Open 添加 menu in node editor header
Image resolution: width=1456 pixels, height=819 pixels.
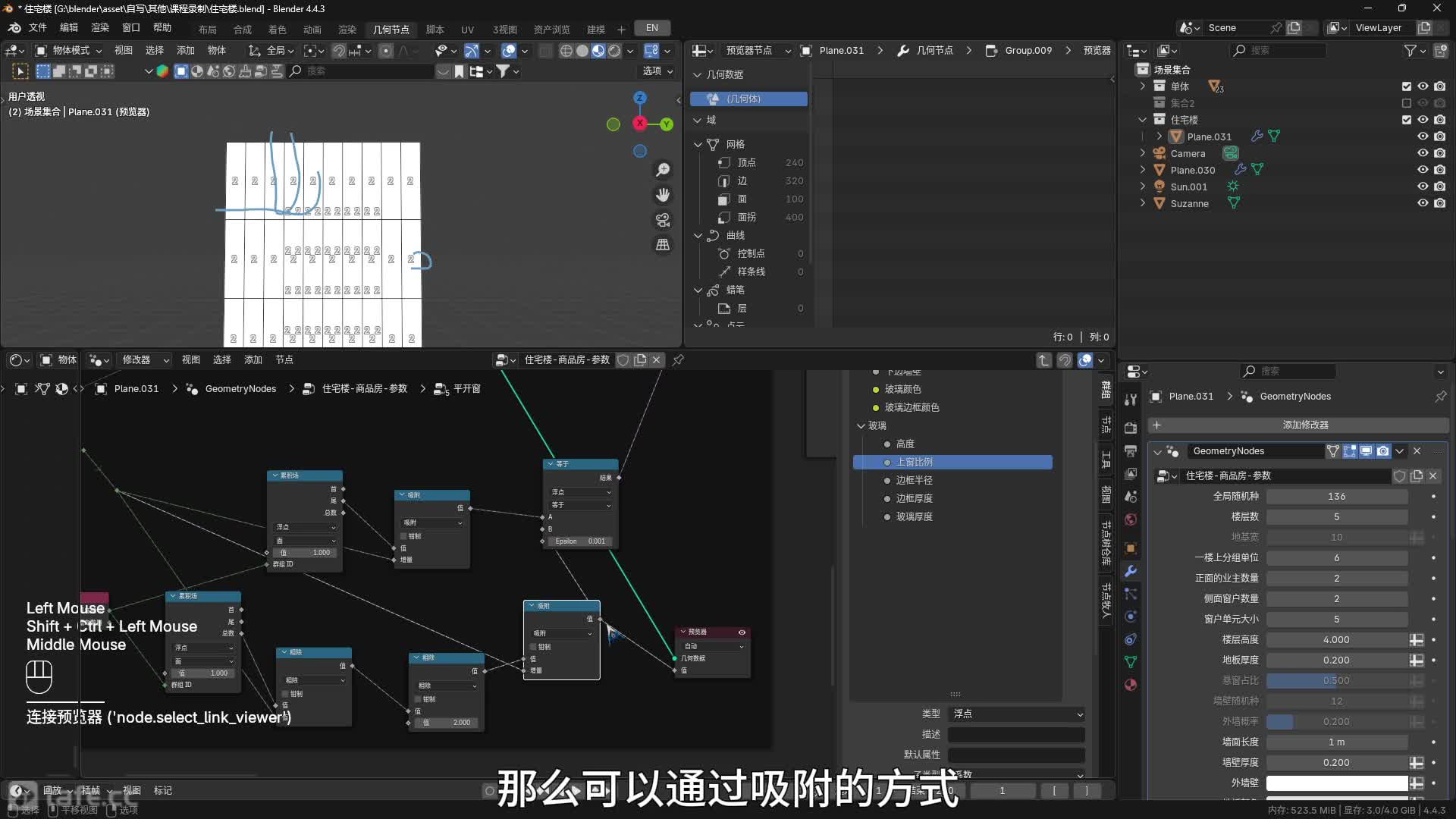[253, 360]
